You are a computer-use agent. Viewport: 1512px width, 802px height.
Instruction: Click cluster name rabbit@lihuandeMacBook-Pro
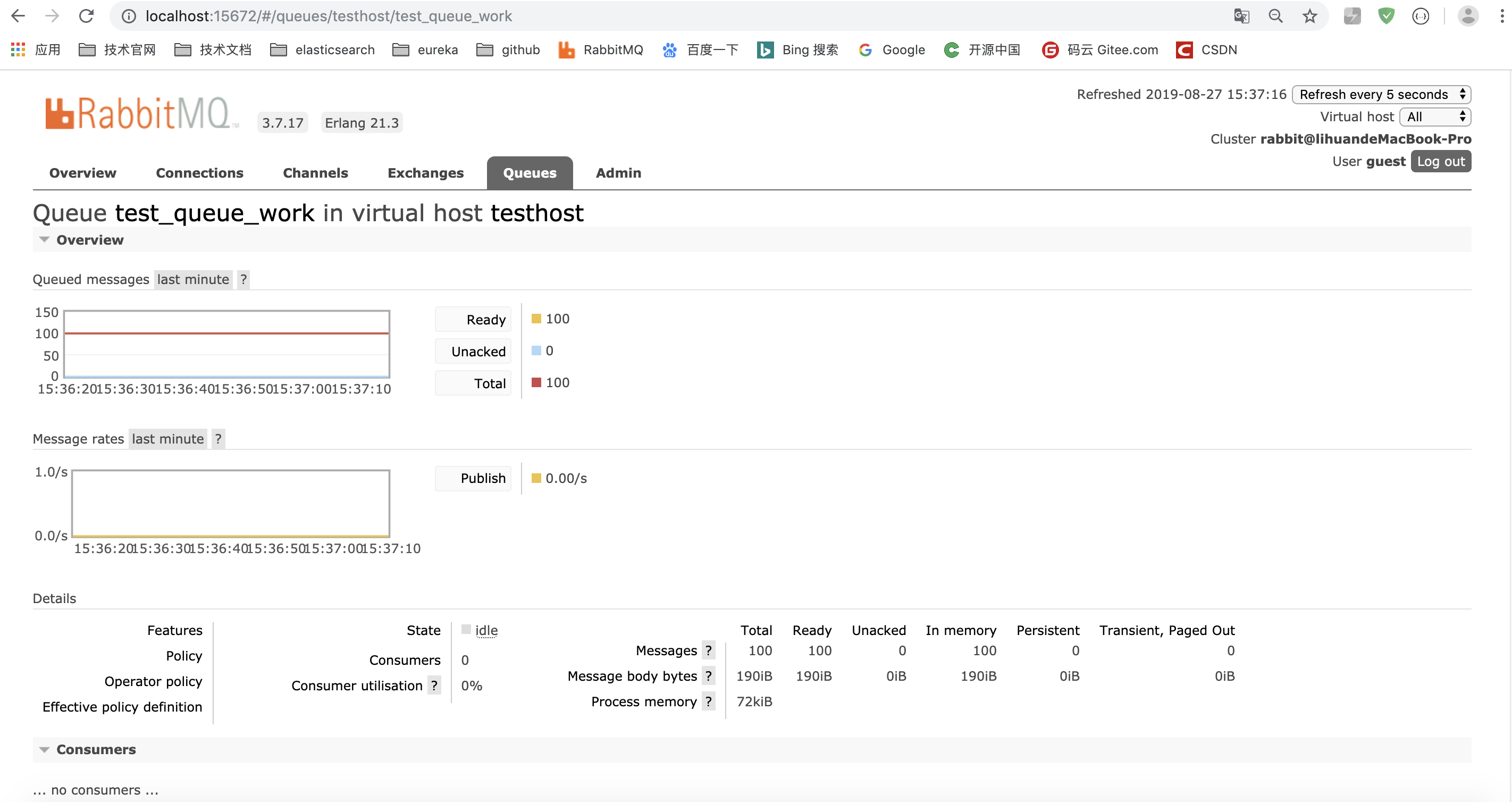(1365, 139)
